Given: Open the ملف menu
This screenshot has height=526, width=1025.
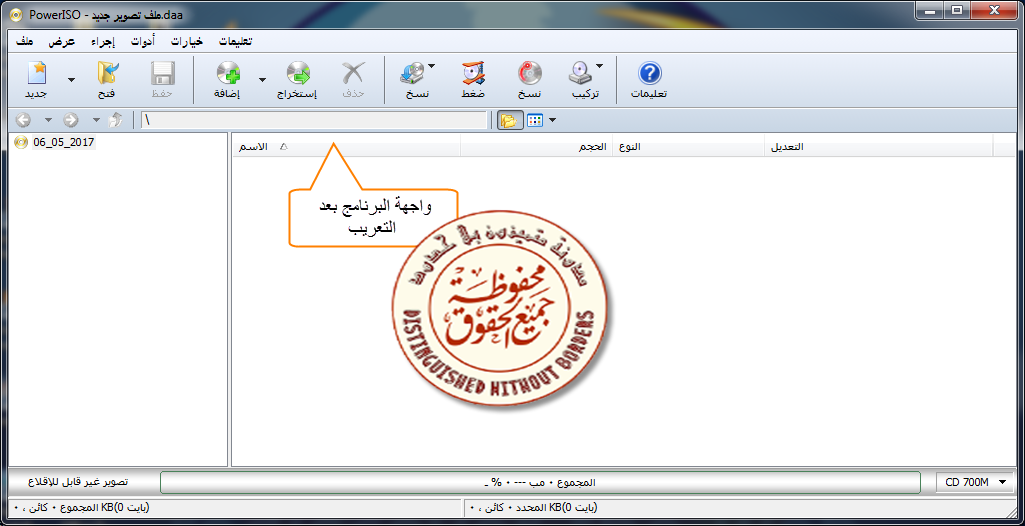Looking at the screenshot, I should 25,42.
